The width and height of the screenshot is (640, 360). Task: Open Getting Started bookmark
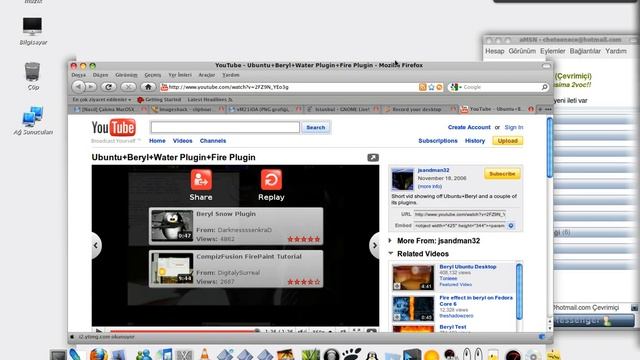(x=160, y=100)
